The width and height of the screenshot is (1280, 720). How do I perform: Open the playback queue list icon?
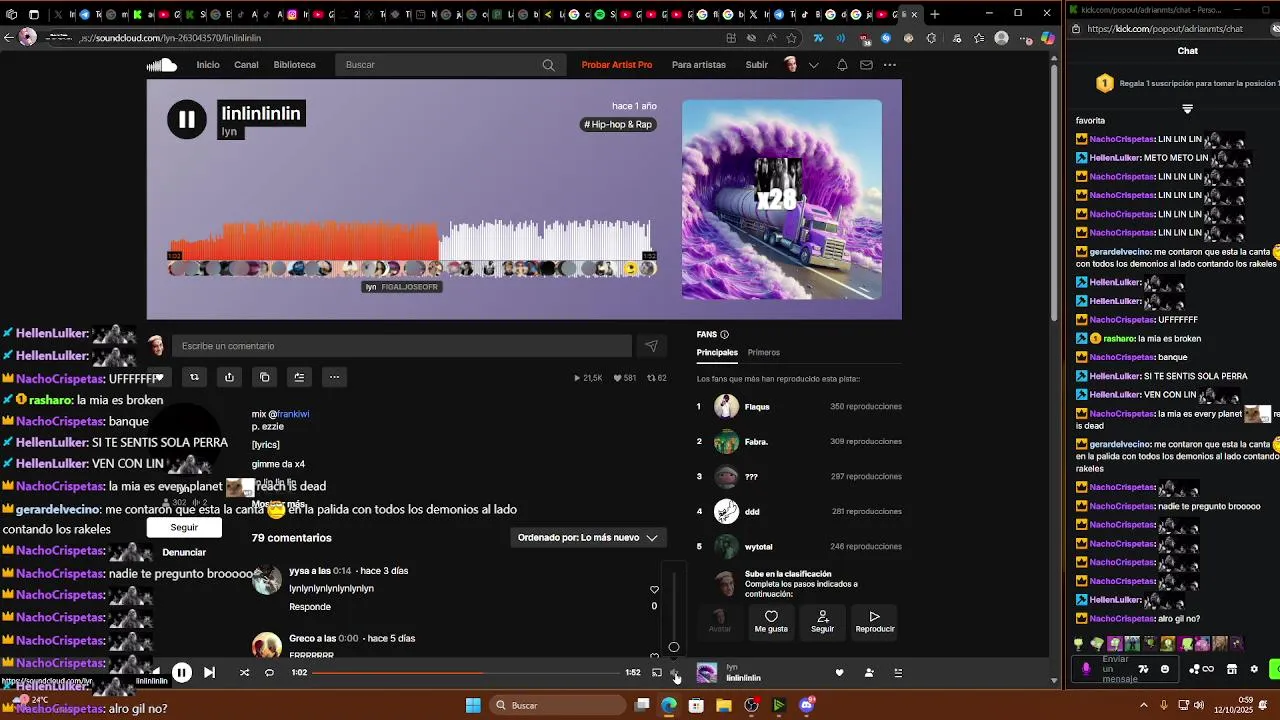(898, 673)
